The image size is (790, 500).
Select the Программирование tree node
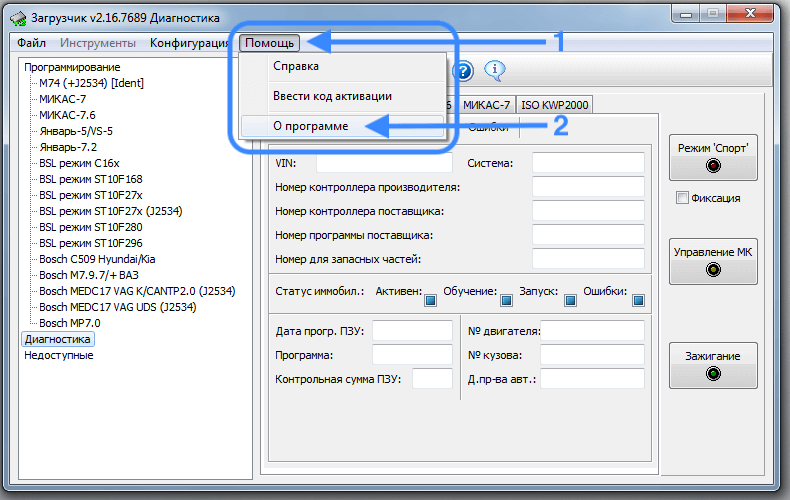tap(72, 67)
